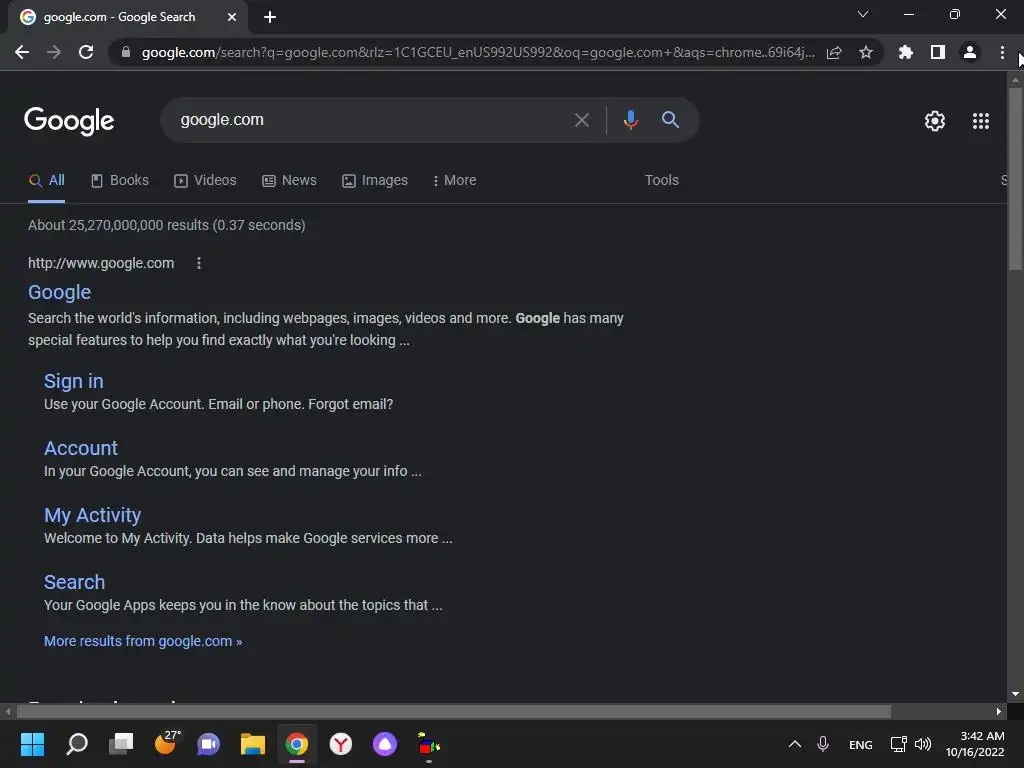Open Google quick settings gear

tap(935, 121)
